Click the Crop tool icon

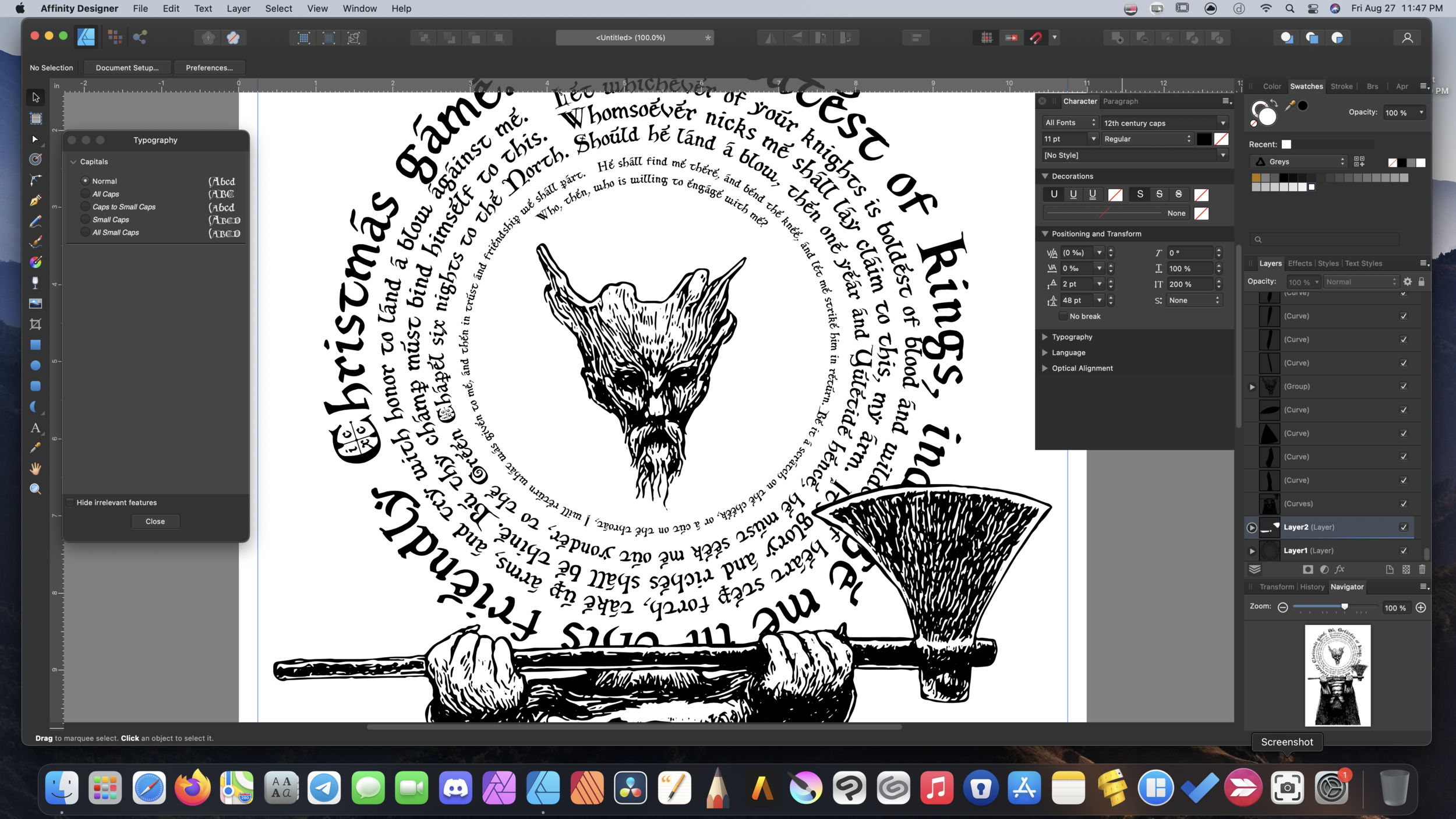35,324
